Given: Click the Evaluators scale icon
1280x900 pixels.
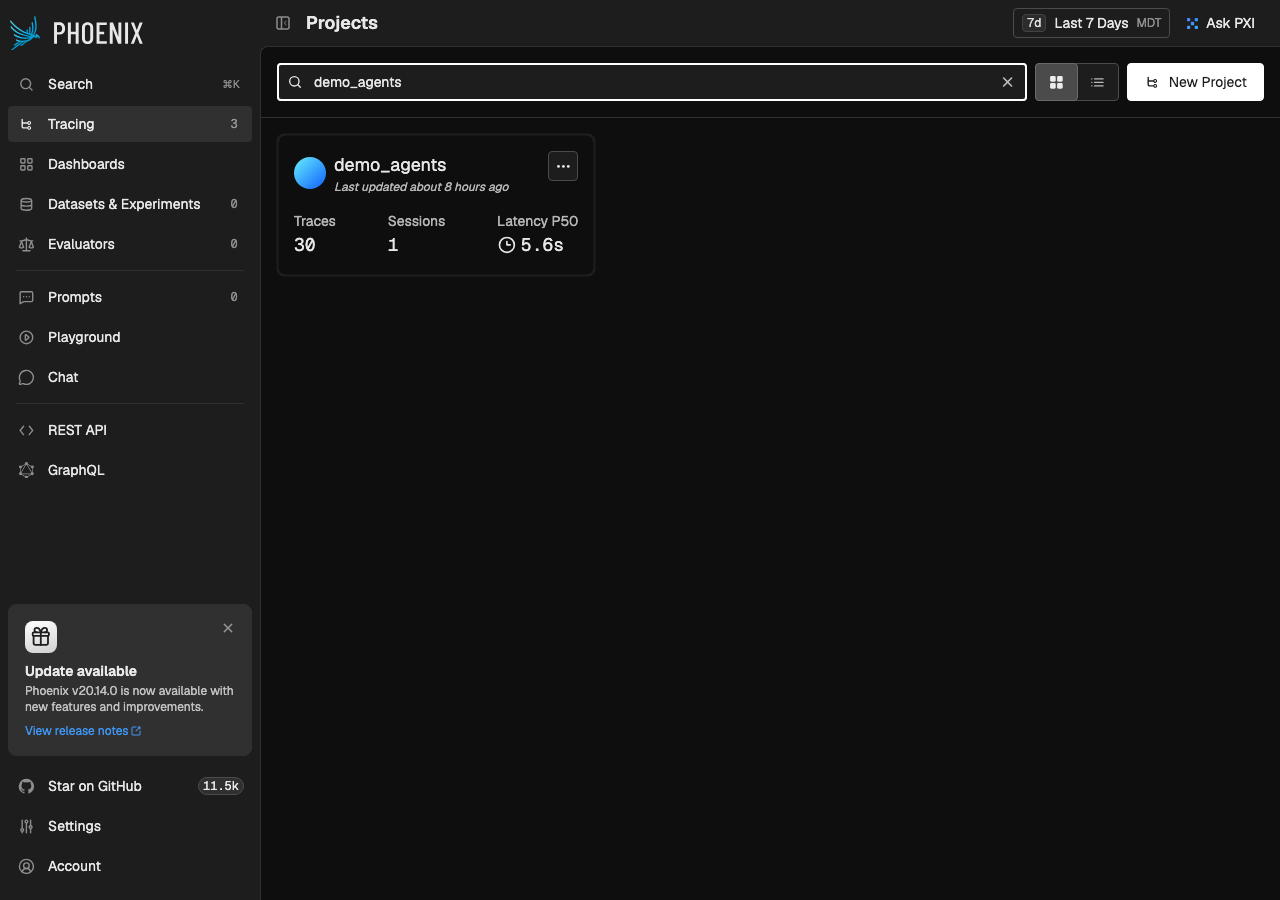Looking at the screenshot, I should click(27, 244).
